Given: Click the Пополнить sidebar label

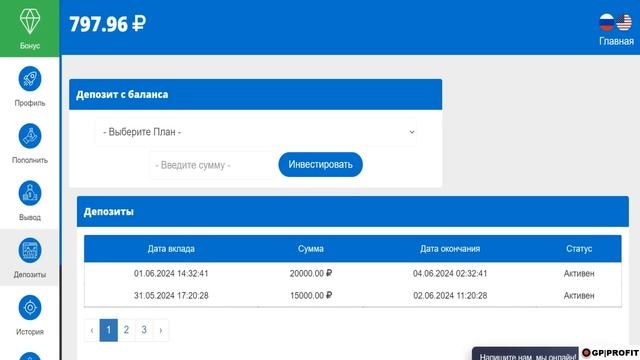Looking at the screenshot, I should (30, 160).
